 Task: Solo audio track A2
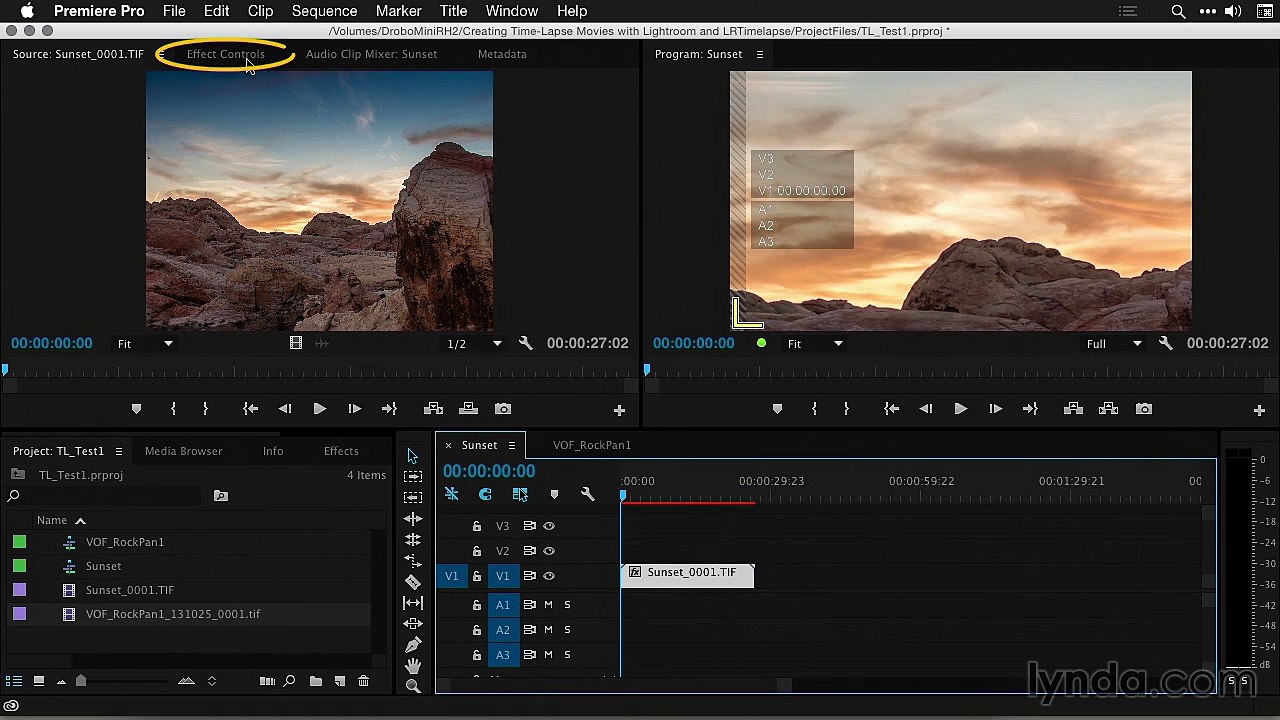coord(567,630)
